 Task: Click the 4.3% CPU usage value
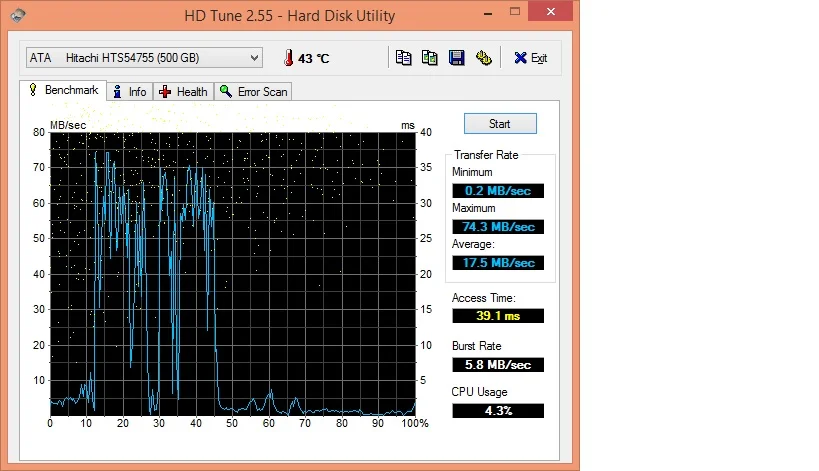click(x=498, y=410)
